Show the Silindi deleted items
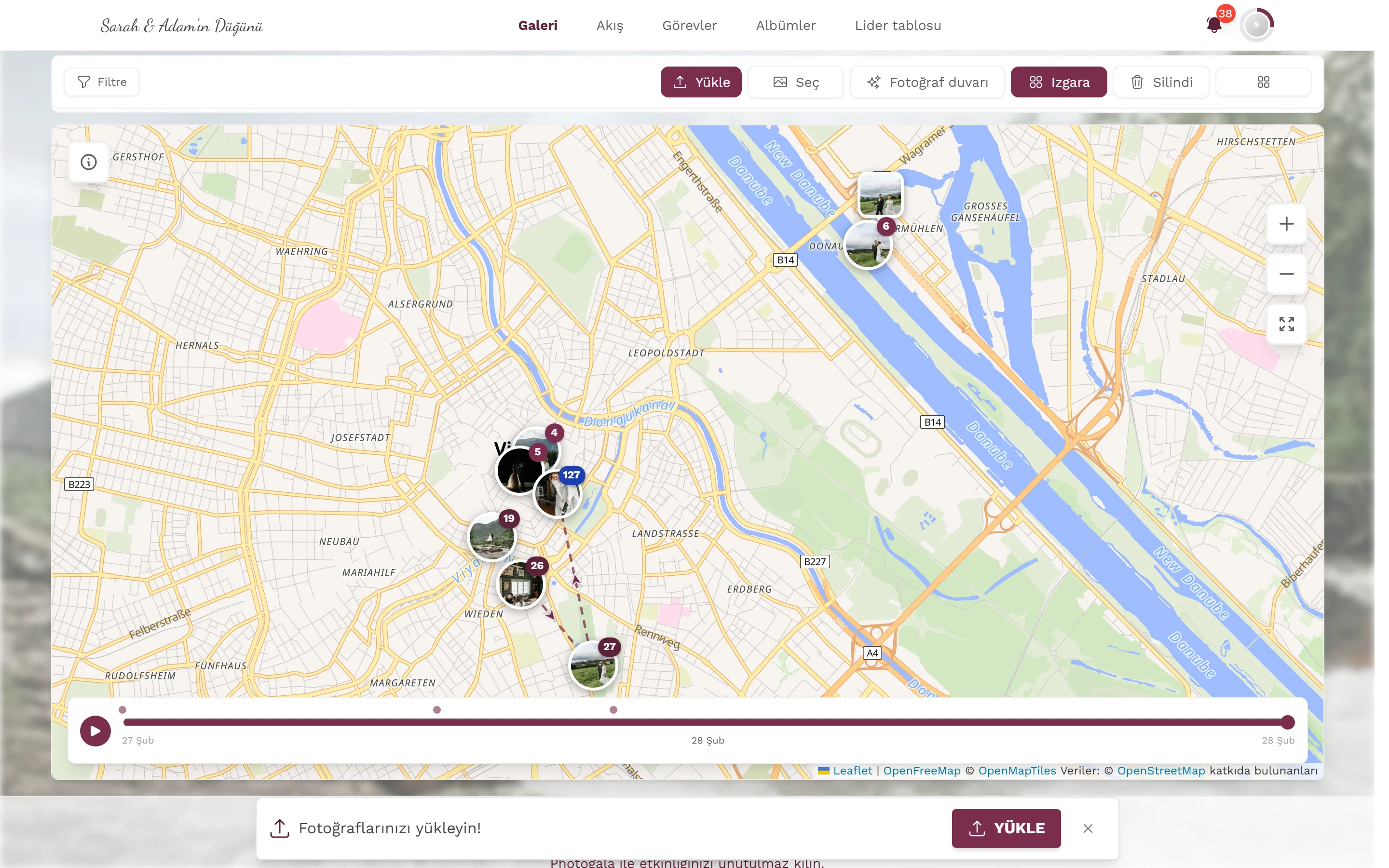The image size is (1389, 868). coord(1161,82)
